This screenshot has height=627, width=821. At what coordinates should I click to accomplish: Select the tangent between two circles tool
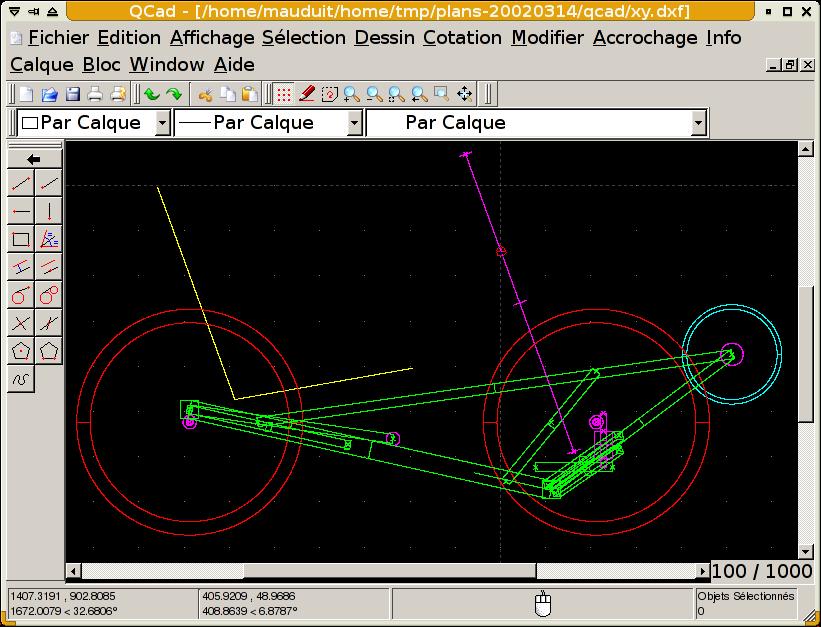[x=49, y=295]
